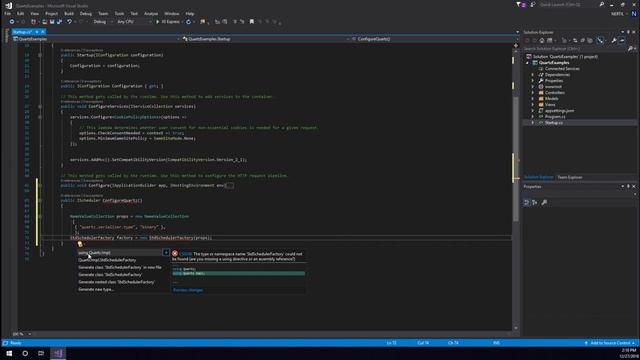Image resolution: width=640 pixels, height=360 pixels.
Task: Click the Property Pages wrench icon in Properties panel
Action: 544,202
